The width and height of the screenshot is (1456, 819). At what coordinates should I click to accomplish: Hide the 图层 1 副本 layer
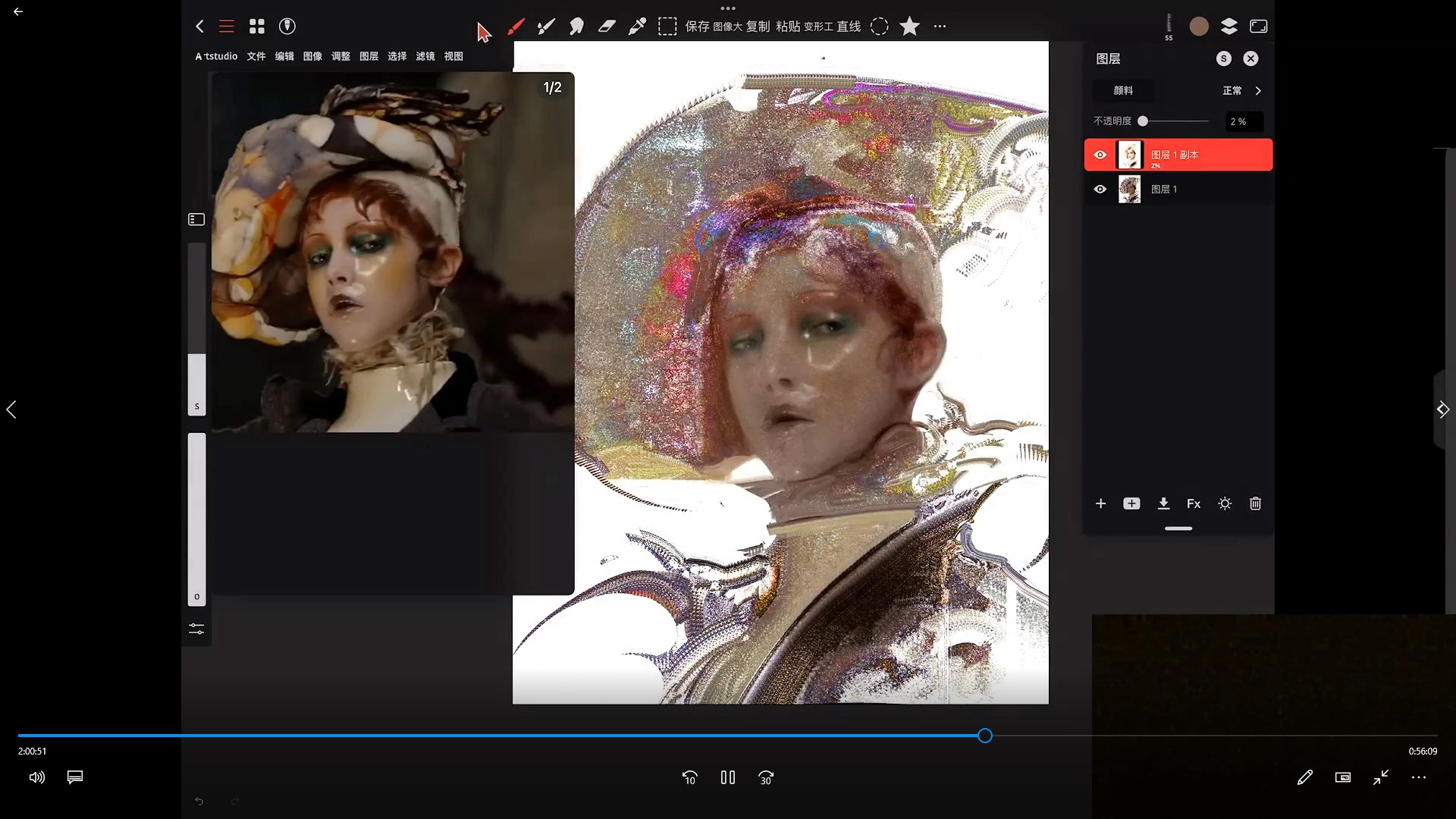point(1100,155)
